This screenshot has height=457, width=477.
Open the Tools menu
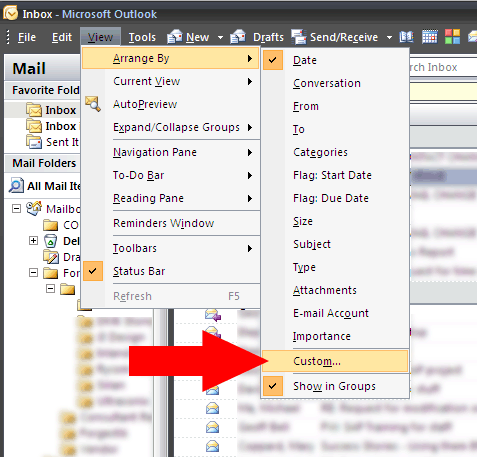pos(142,37)
